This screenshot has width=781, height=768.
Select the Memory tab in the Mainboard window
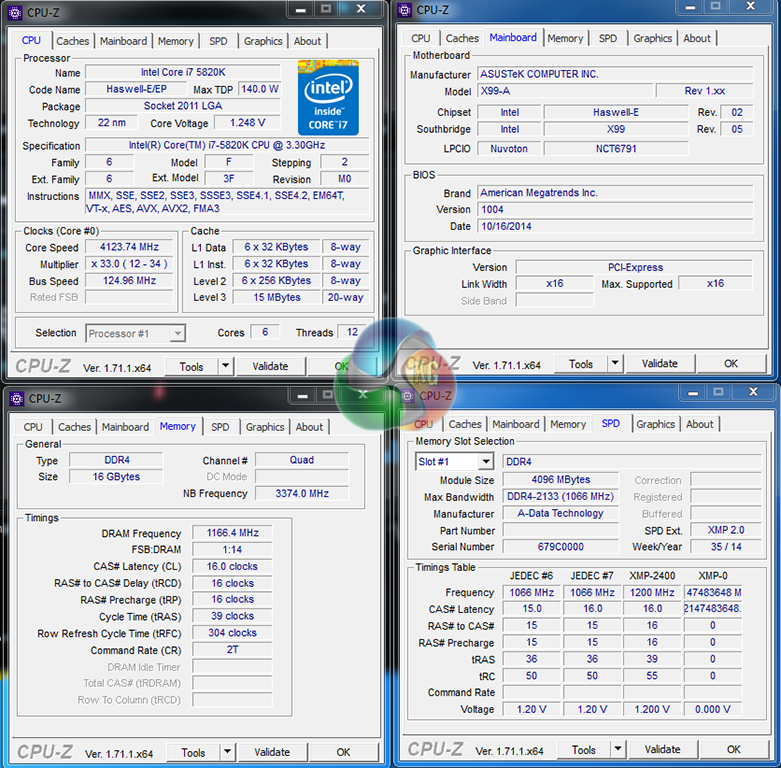click(565, 38)
